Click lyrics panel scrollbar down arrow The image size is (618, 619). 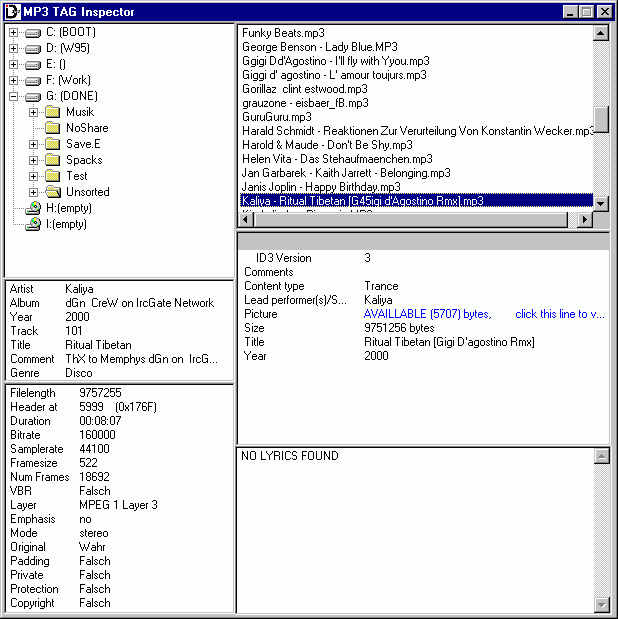(601, 604)
